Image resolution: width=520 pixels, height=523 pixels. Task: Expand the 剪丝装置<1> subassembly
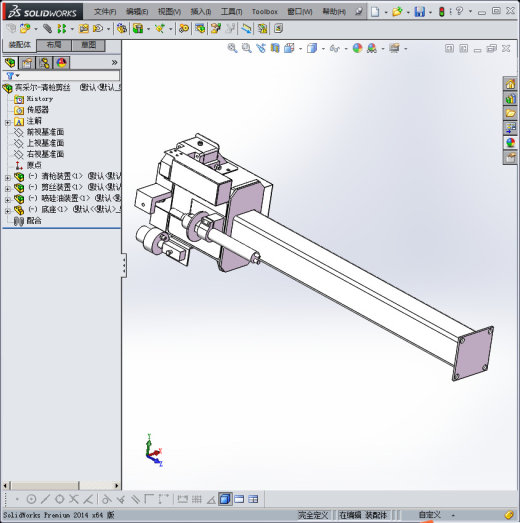[x=8, y=189]
